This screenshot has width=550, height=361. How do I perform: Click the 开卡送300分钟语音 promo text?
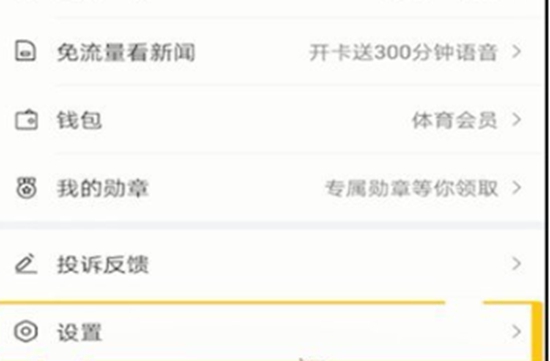403,53
